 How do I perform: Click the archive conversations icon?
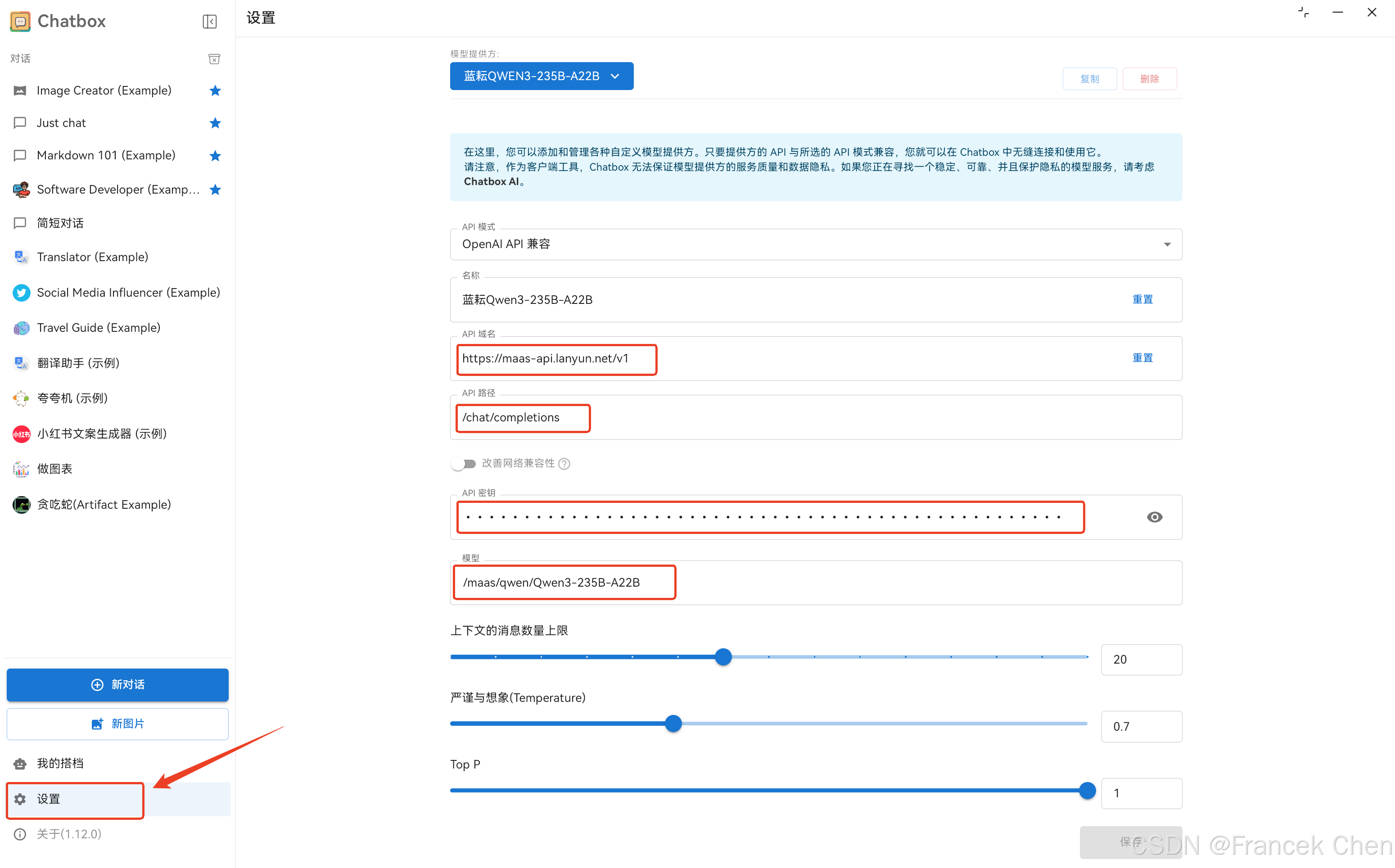[214, 59]
